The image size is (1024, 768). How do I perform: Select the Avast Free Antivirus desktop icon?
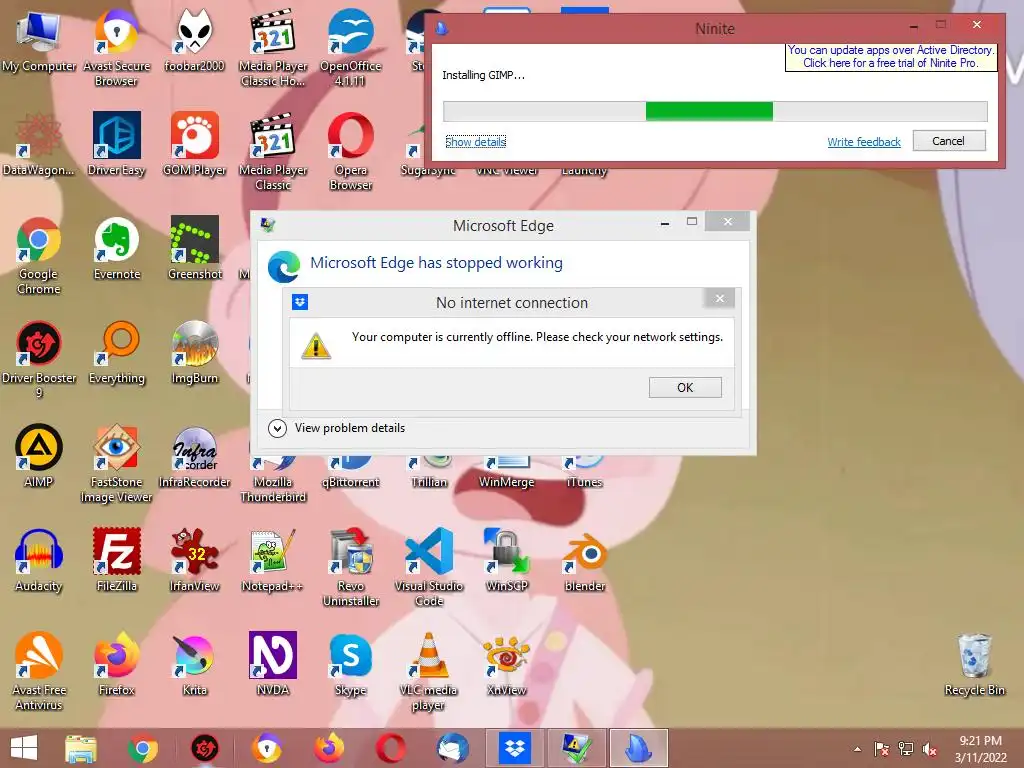tap(39, 671)
